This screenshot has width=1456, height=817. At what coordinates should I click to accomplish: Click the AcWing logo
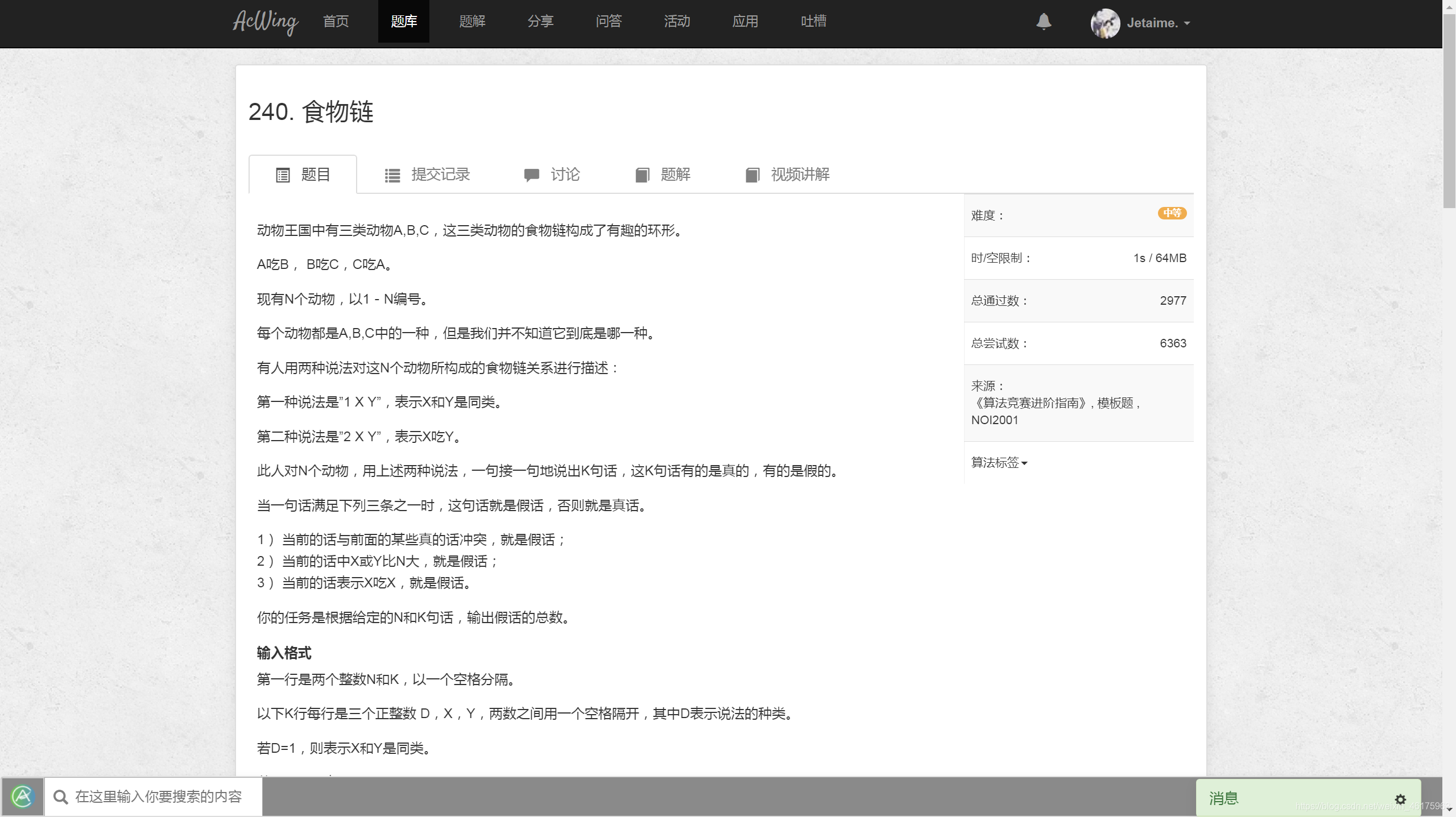tap(265, 22)
